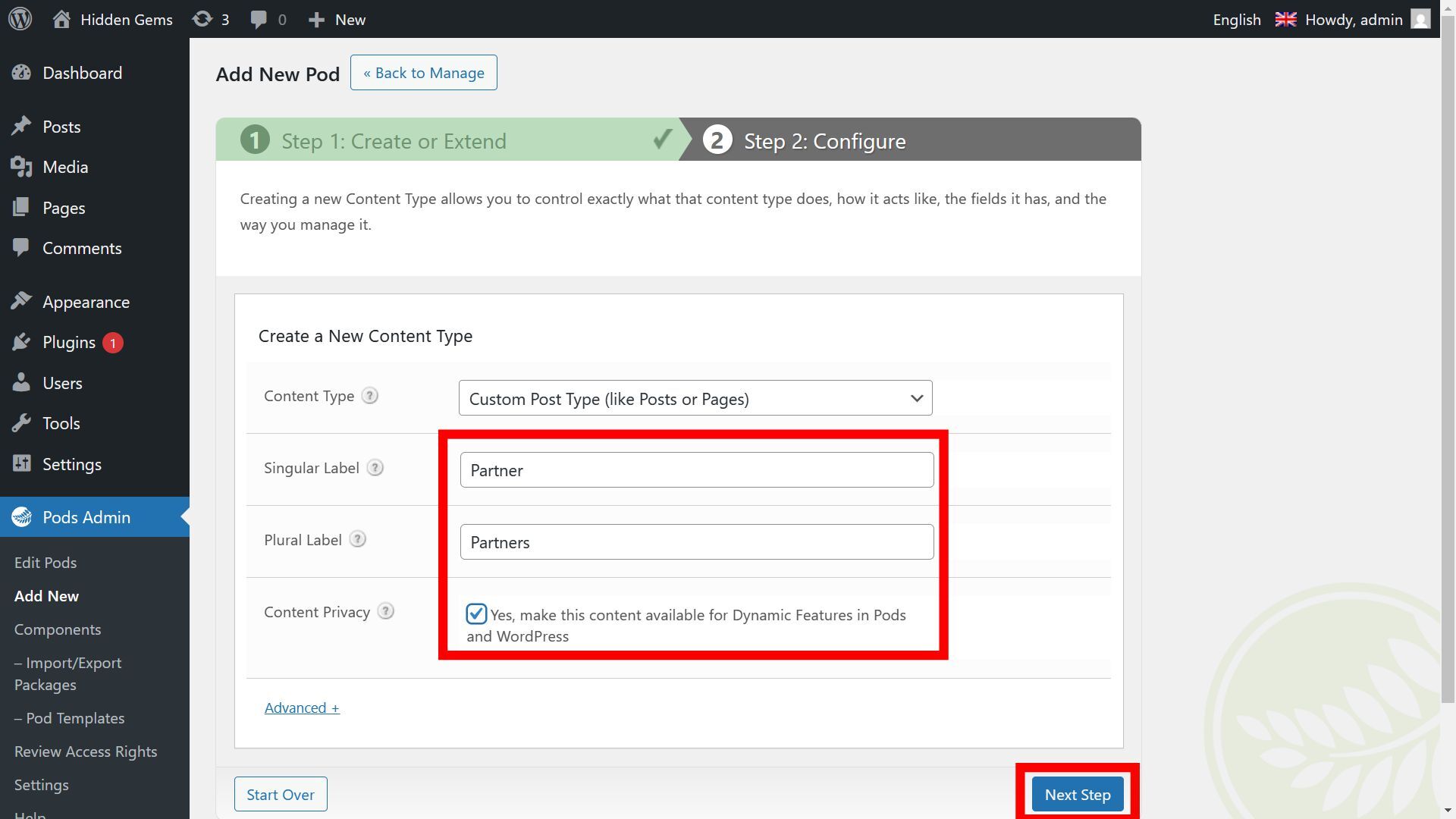Viewport: 1456px width, 819px height.
Task: Click the Step 1: Create or Extend tab
Action: click(447, 140)
